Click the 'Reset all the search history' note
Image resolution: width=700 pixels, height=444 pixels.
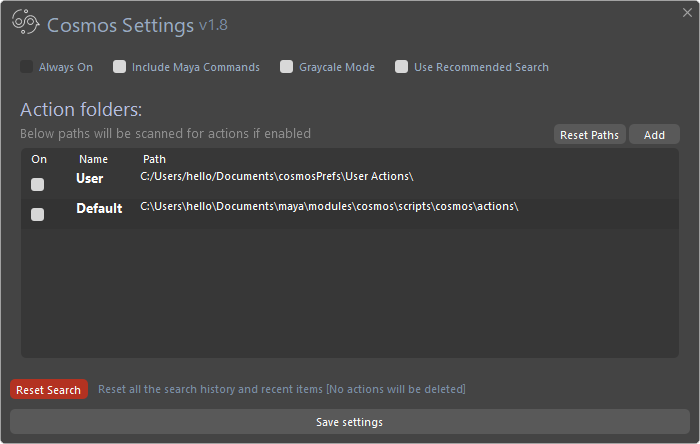pos(282,389)
